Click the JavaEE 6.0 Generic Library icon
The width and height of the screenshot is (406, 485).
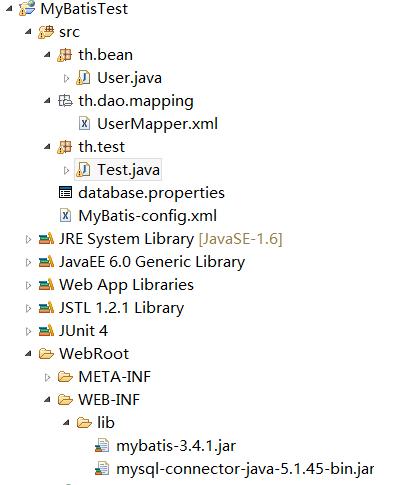(46, 262)
